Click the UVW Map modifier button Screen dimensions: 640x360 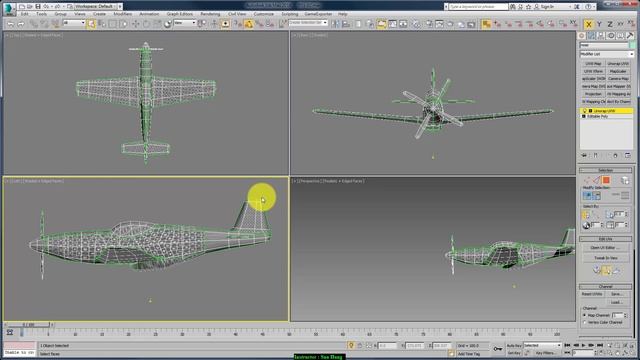pos(593,64)
